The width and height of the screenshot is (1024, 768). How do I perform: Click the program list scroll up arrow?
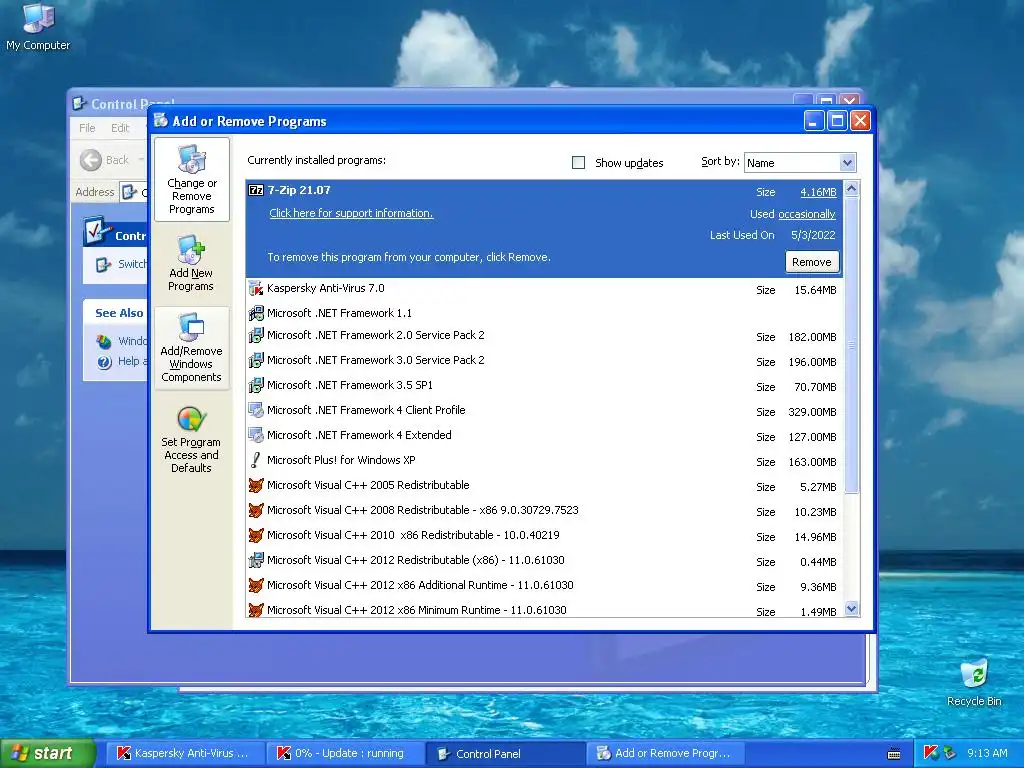click(x=852, y=189)
